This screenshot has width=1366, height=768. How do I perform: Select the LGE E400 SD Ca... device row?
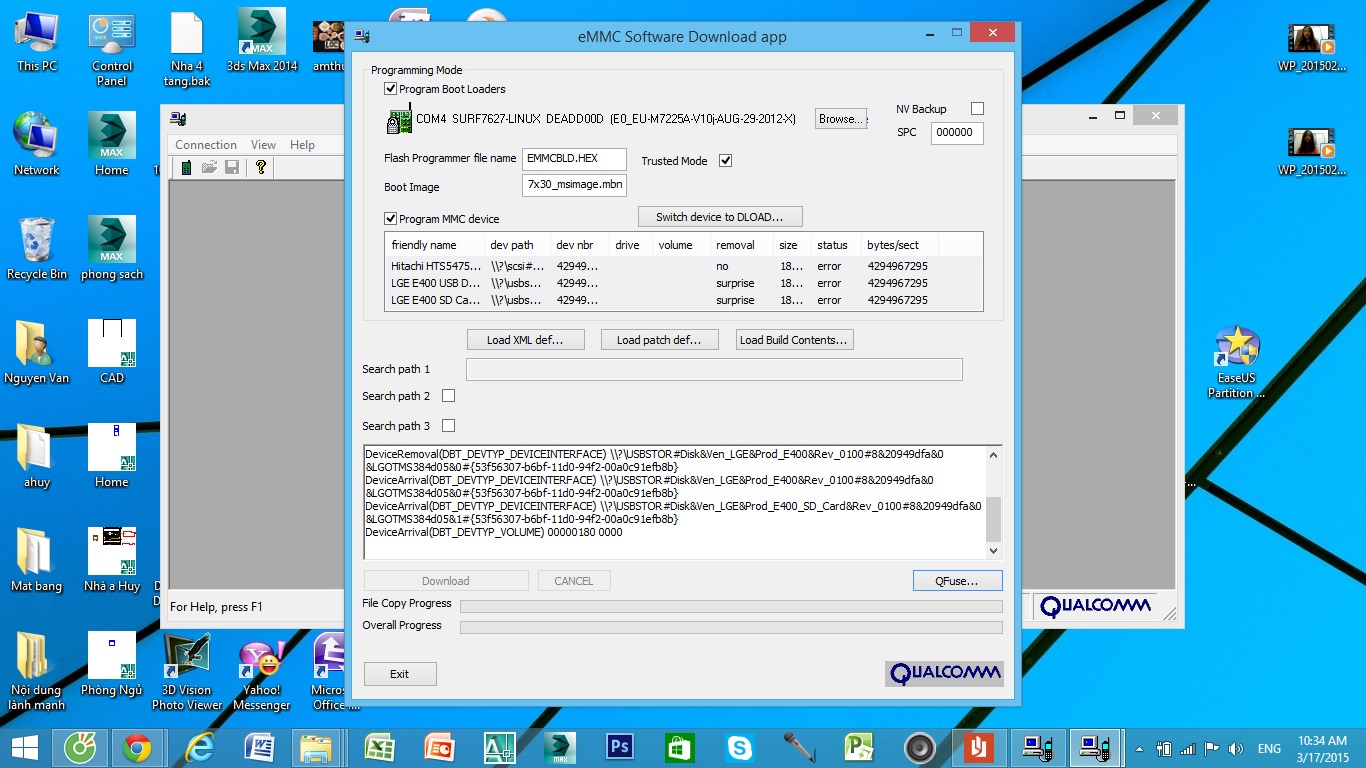pos(683,300)
